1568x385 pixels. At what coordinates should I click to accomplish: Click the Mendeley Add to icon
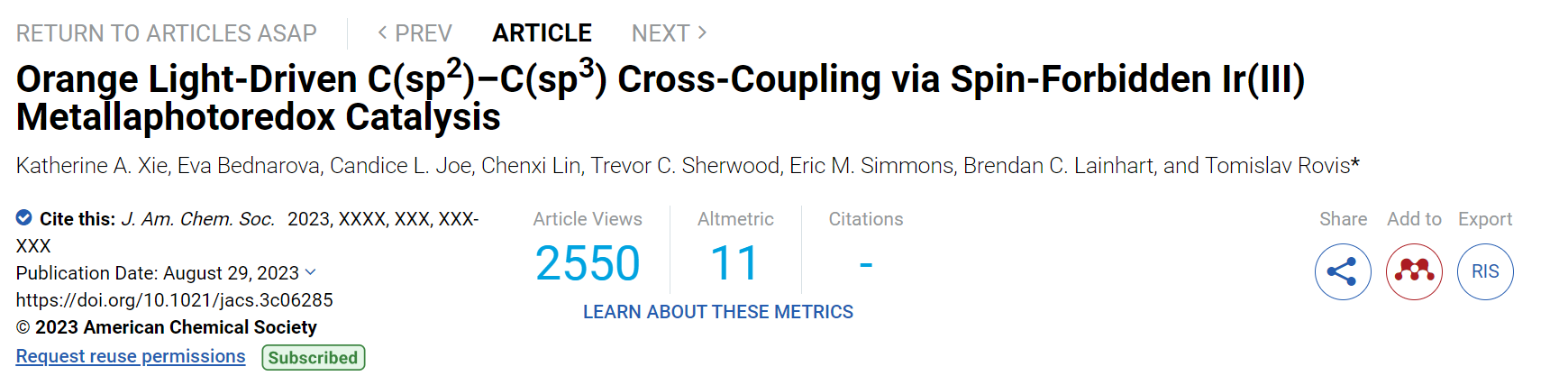click(x=1414, y=271)
